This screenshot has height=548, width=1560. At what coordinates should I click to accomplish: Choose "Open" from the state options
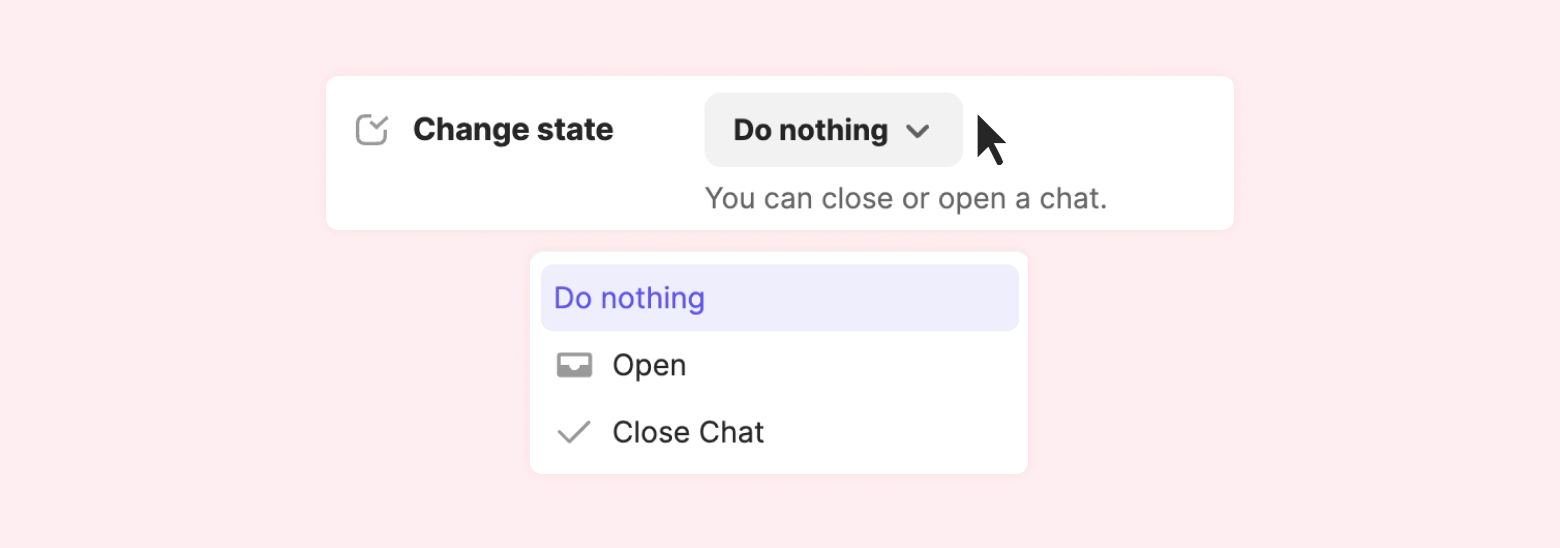(779, 366)
